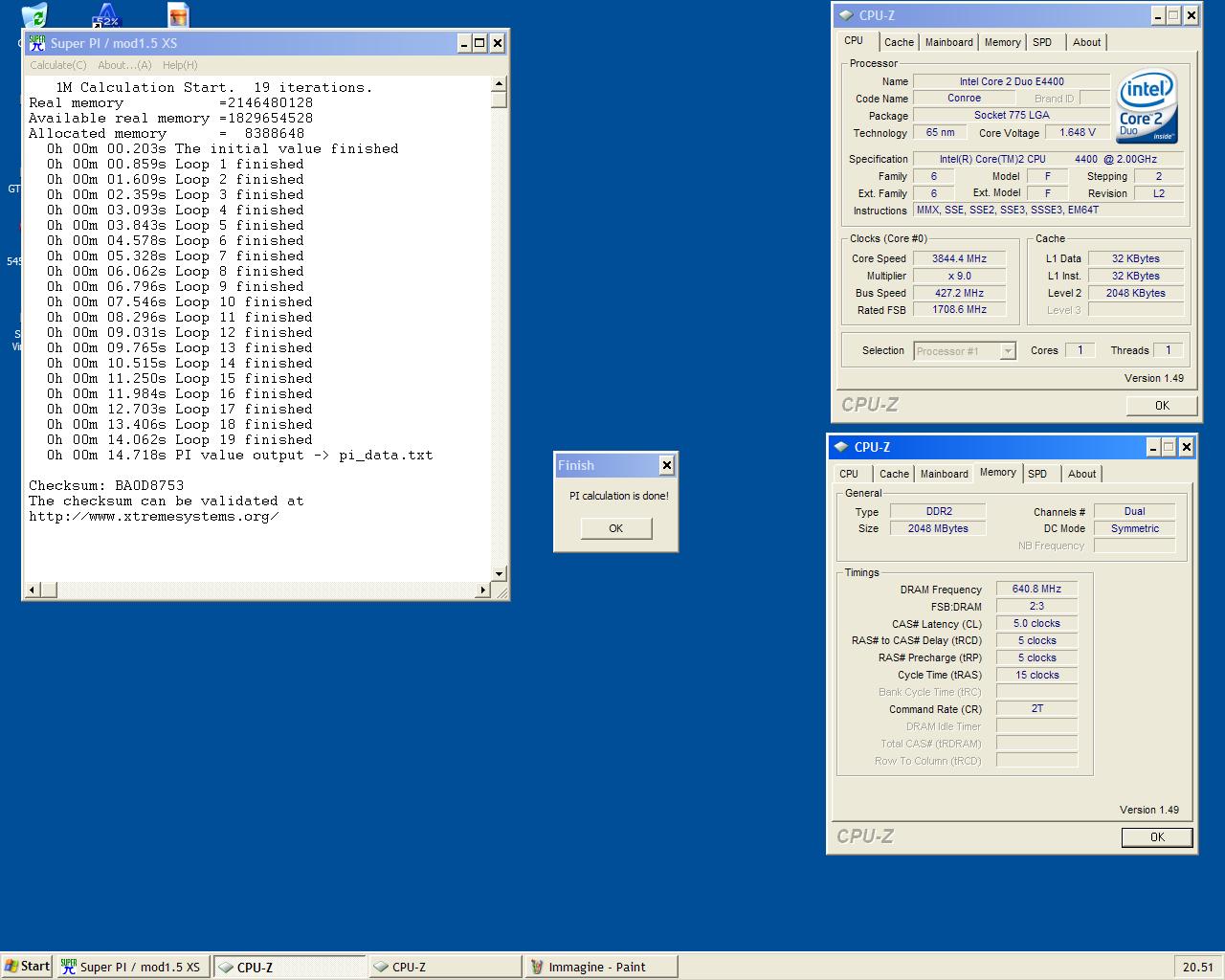Click the CPU-Z Memory window title icon

(x=840, y=447)
